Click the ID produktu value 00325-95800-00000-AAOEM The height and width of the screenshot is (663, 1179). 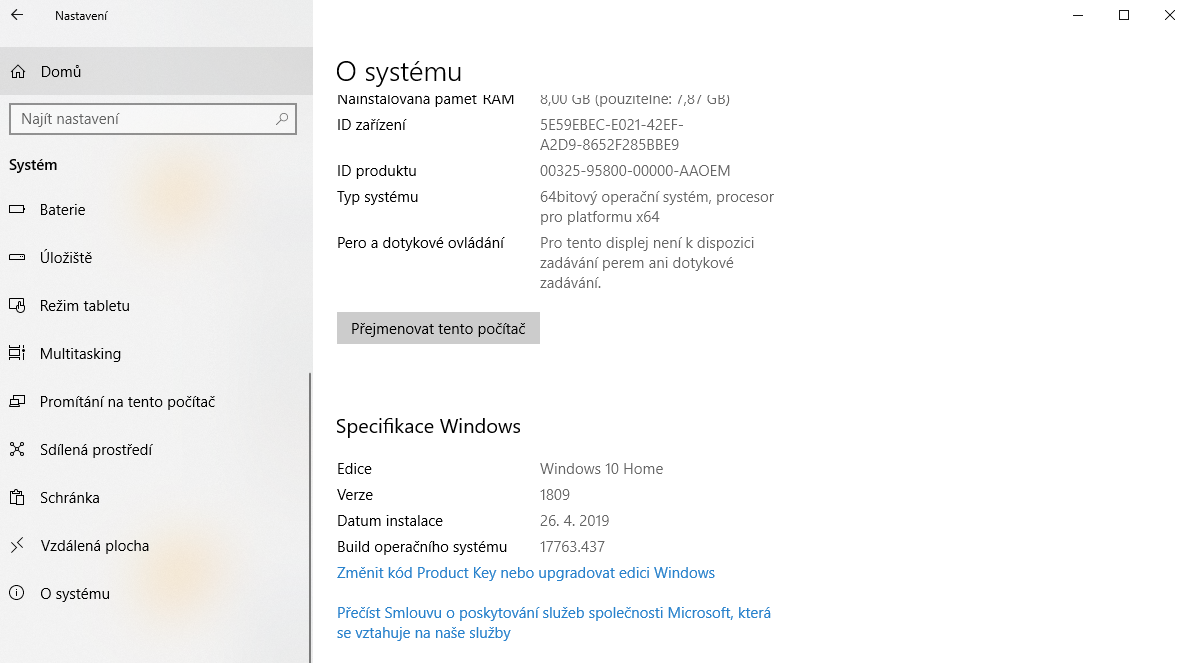(x=635, y=171)
